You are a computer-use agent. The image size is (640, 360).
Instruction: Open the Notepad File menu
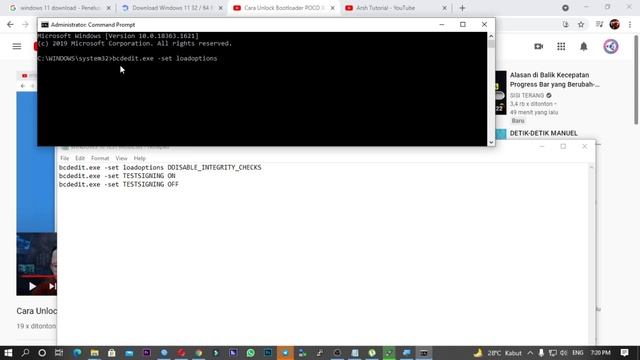click(x=64, y=158)
